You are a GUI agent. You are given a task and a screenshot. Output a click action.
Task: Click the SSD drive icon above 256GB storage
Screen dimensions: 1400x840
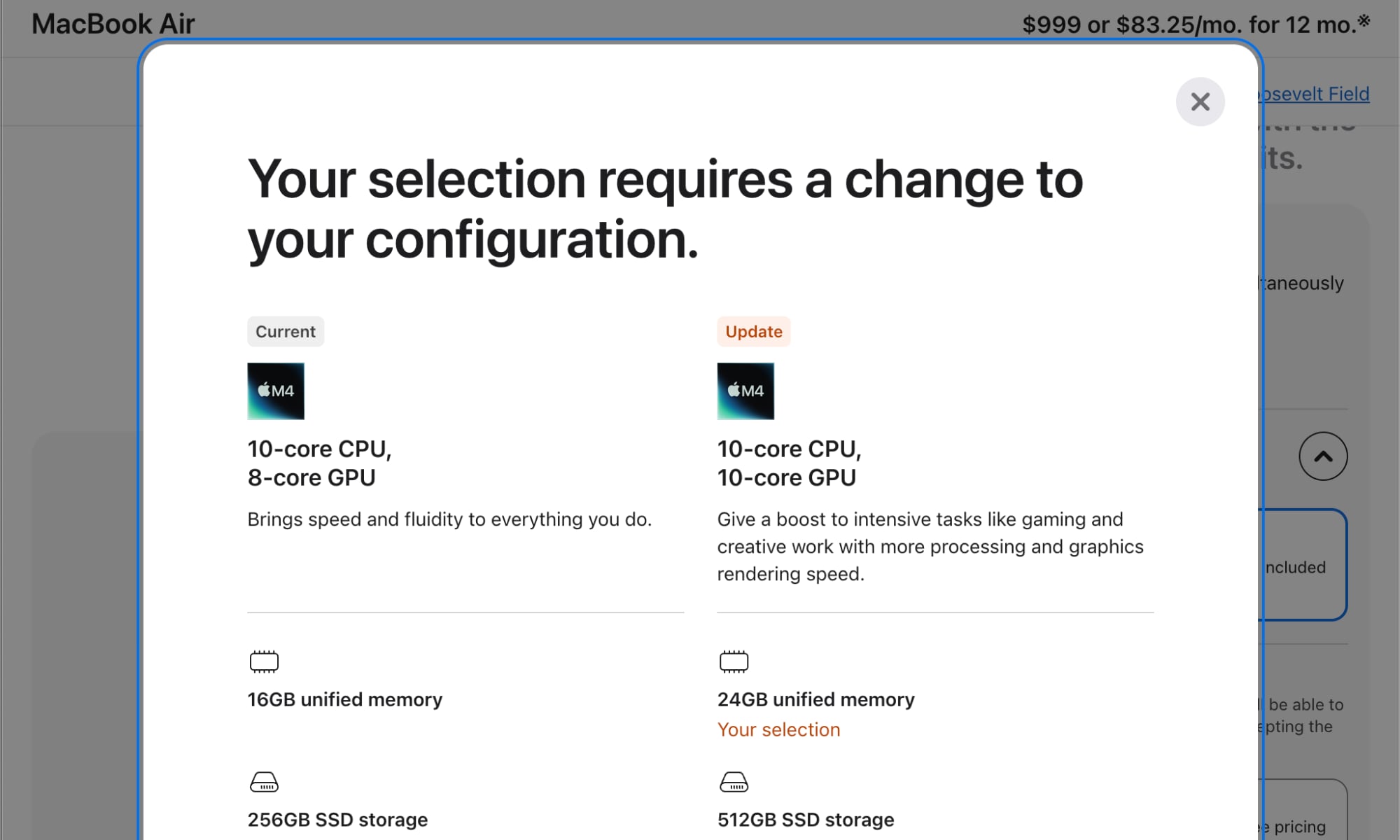[262, 783]
